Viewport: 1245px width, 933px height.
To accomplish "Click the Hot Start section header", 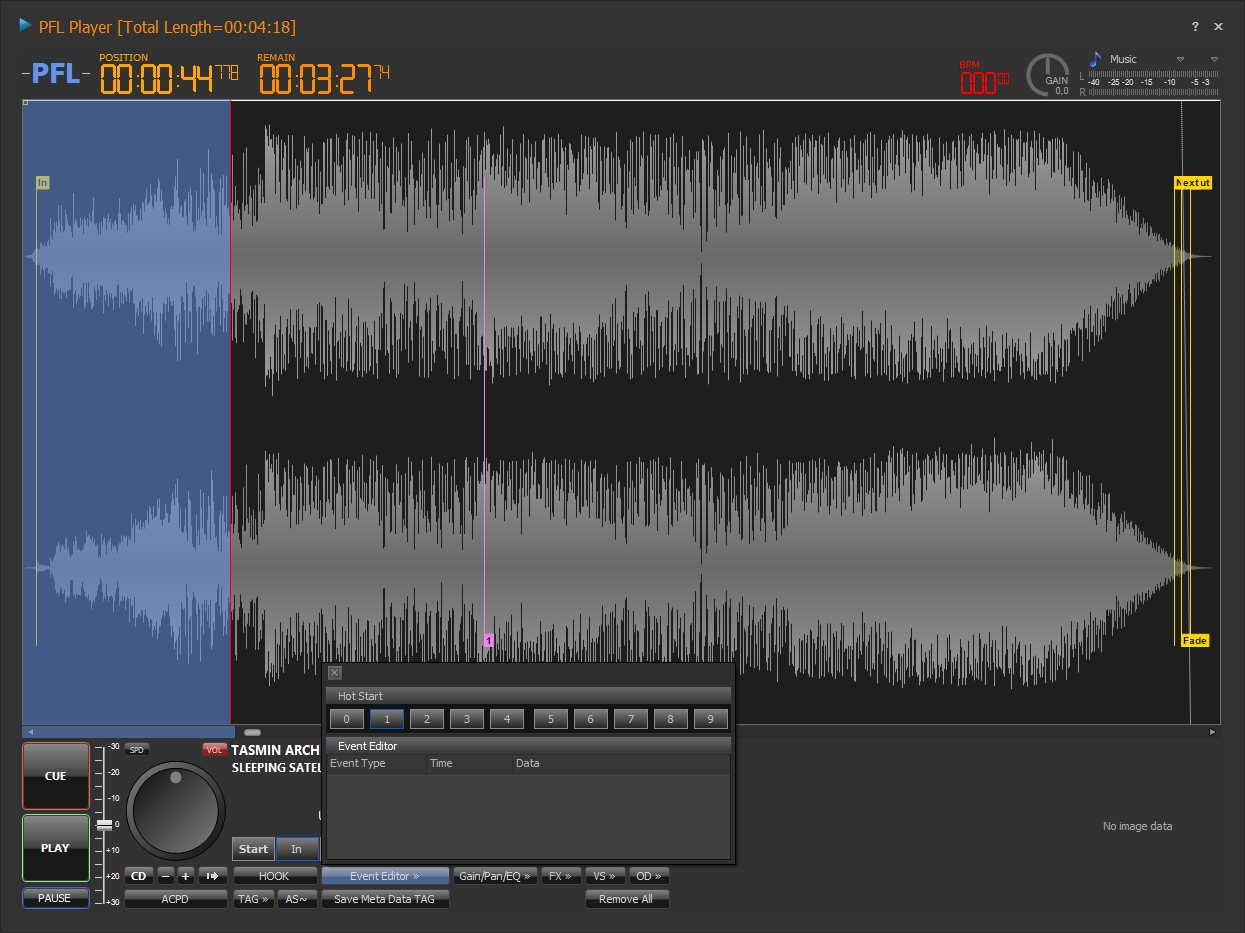I will (x=529, y=696).
